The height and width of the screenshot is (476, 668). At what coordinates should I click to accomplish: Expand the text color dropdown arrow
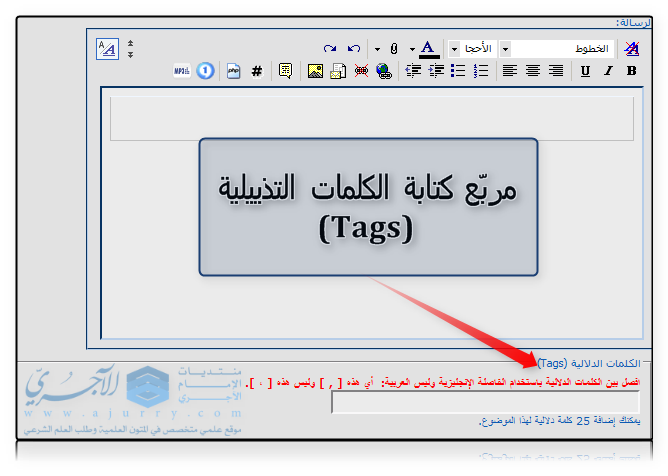coord(412,48)
